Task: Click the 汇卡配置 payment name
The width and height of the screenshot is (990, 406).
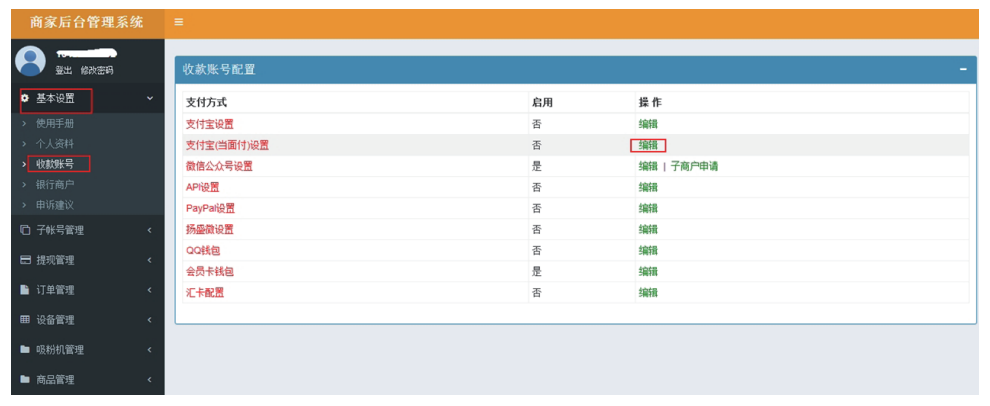Action: [205, 292]
